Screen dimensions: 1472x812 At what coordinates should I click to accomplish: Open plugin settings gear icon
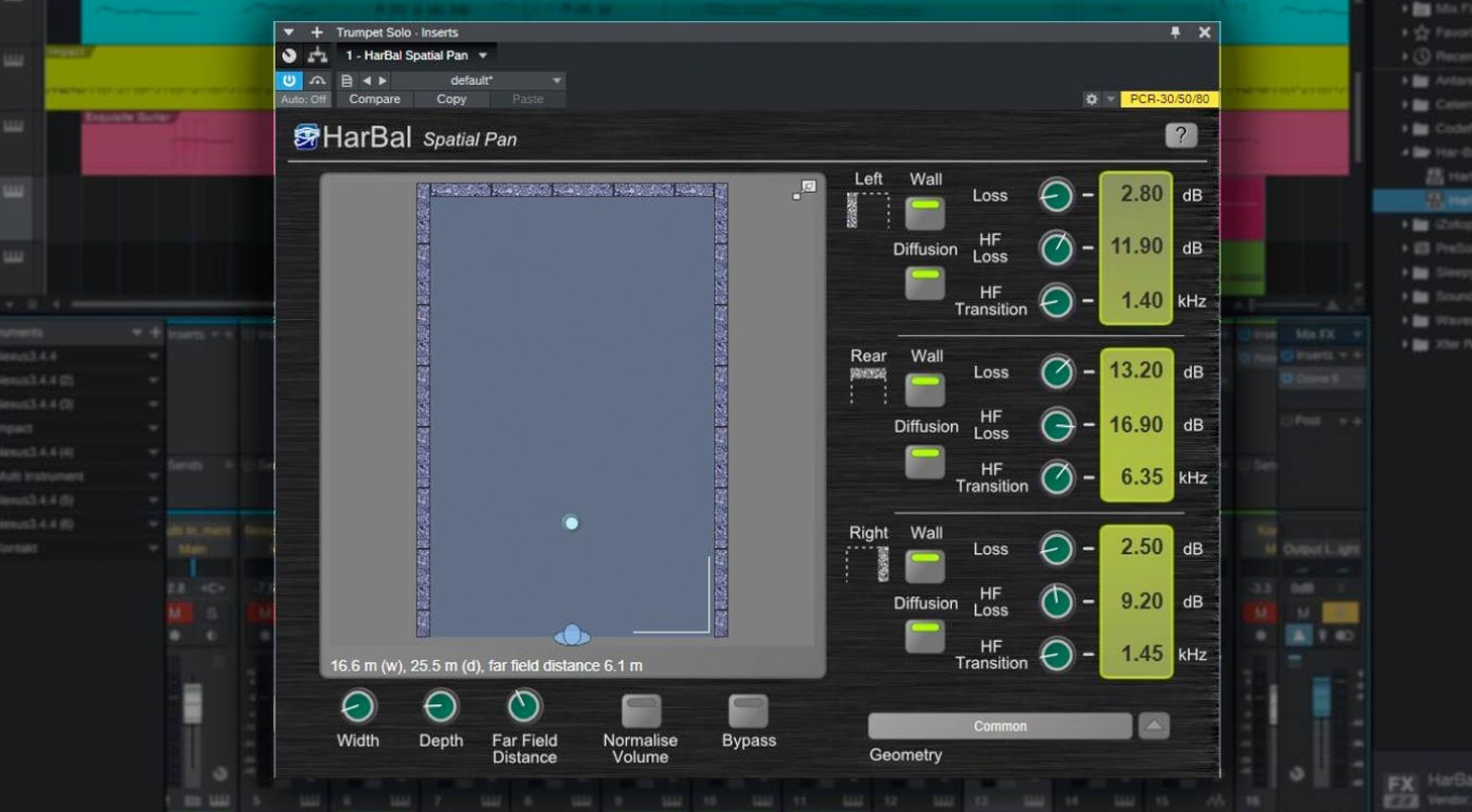1091,99
